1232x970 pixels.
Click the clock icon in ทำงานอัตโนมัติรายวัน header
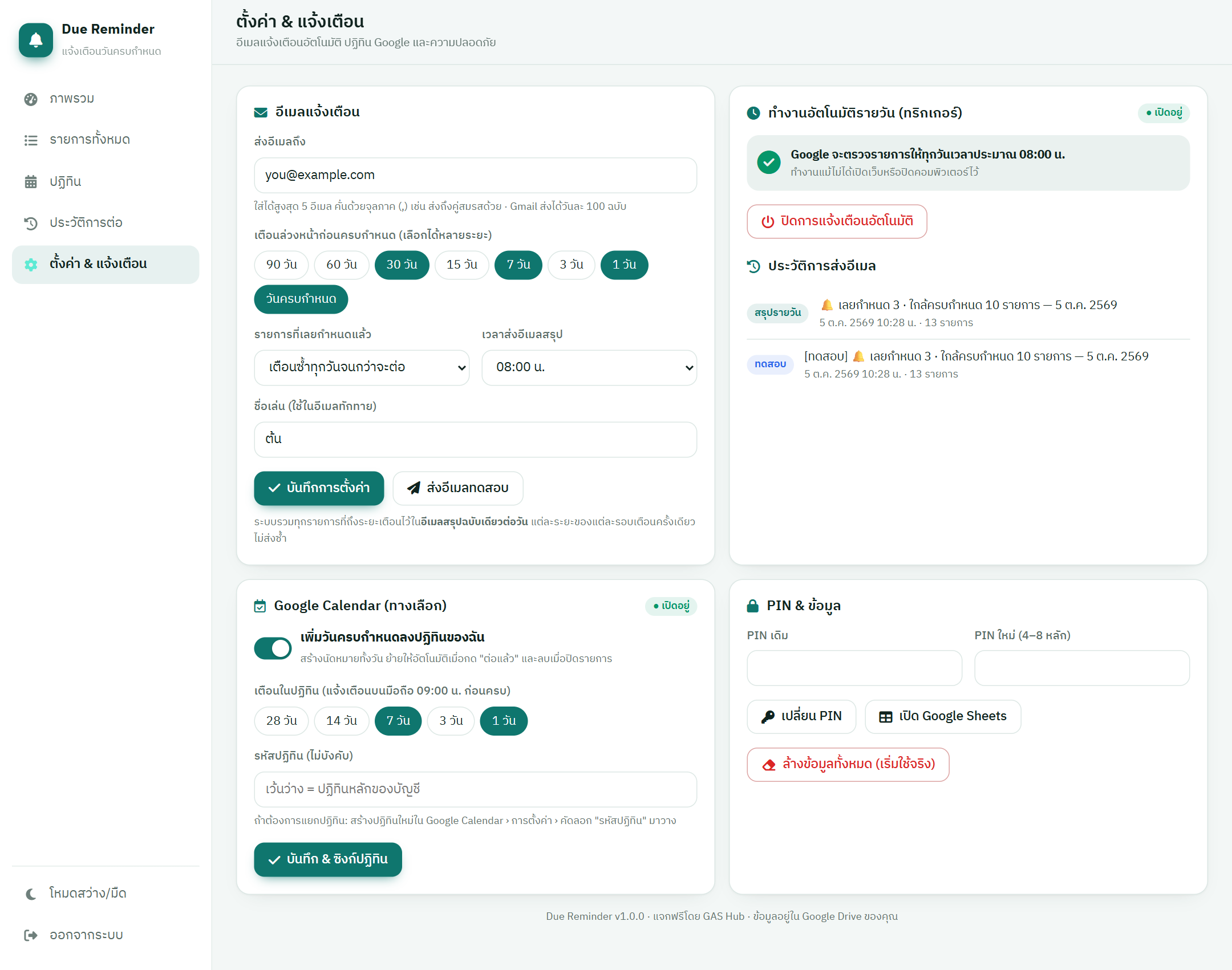(x=753, y=113)
